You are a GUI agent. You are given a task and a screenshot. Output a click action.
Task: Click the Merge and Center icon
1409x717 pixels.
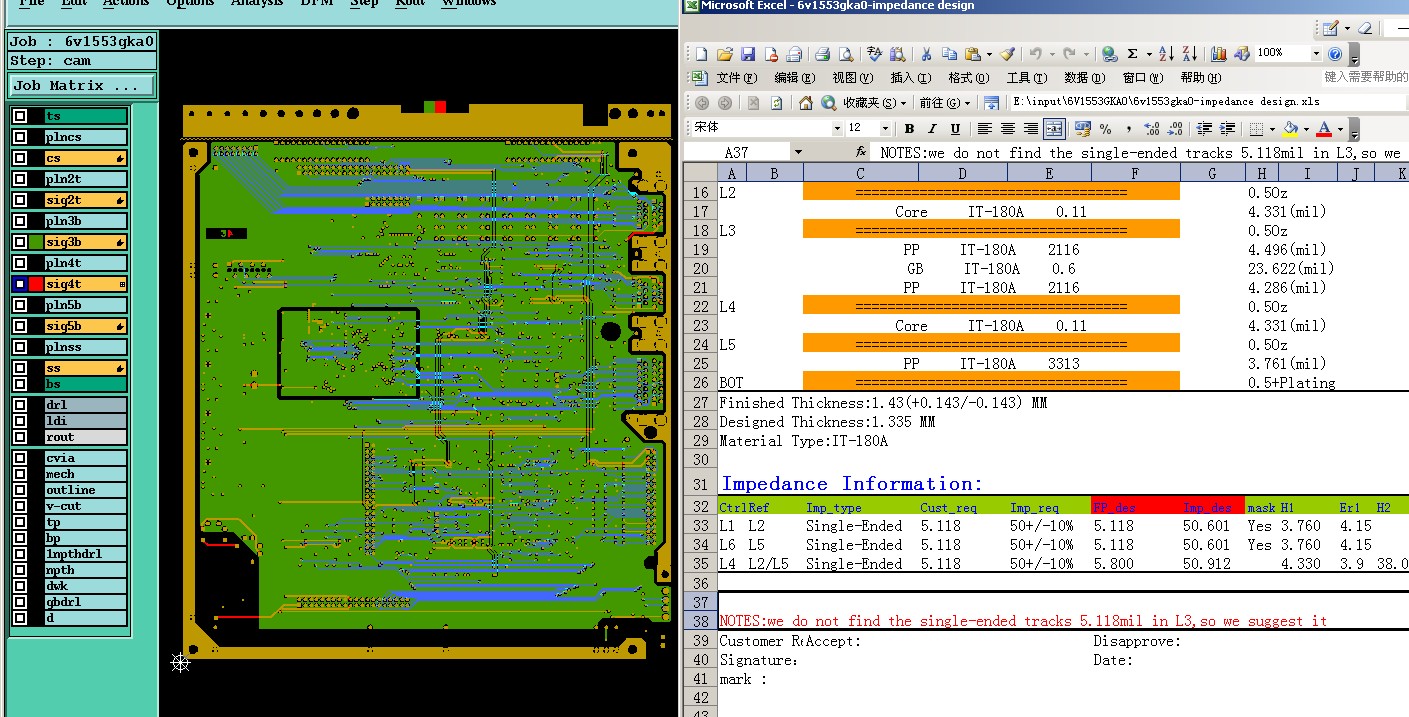click(1053, 129)
